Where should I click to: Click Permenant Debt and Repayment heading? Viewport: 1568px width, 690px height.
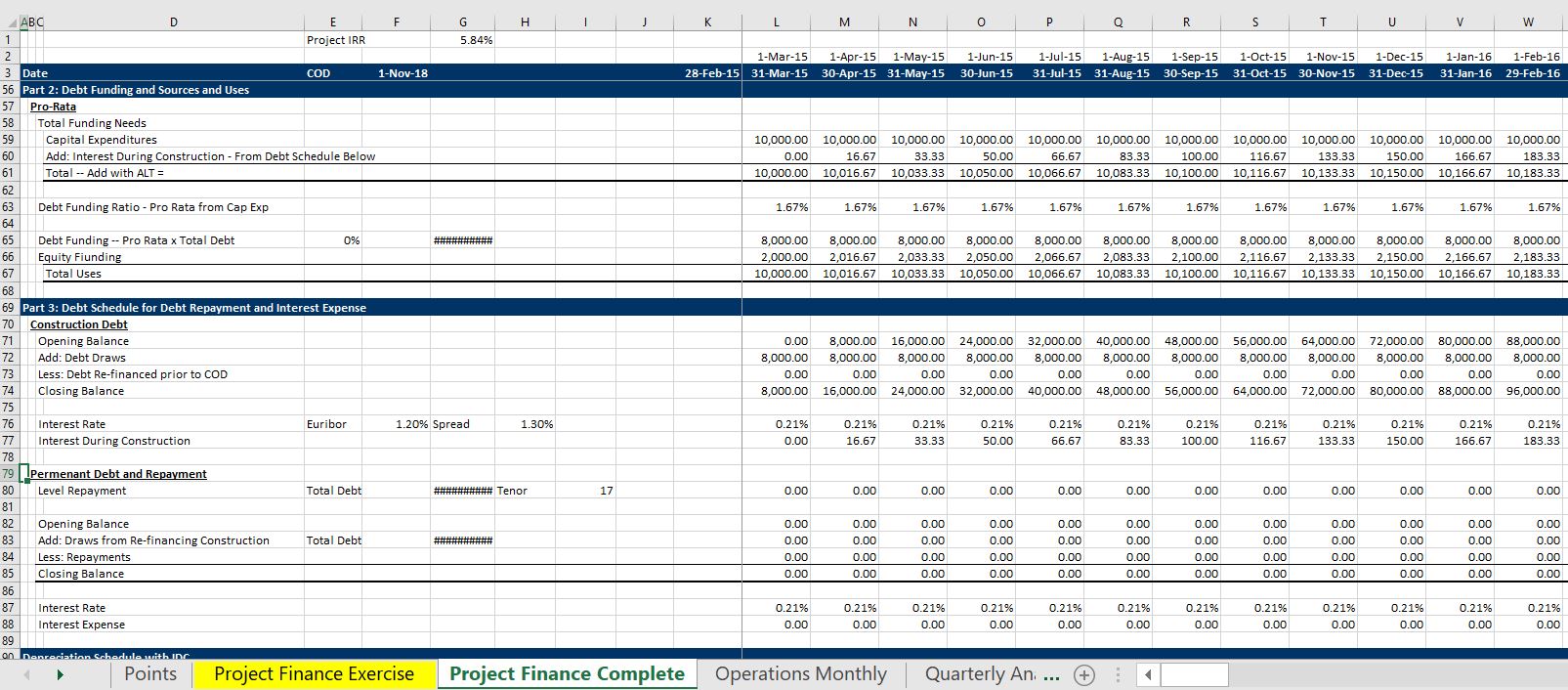pos(118,474)
